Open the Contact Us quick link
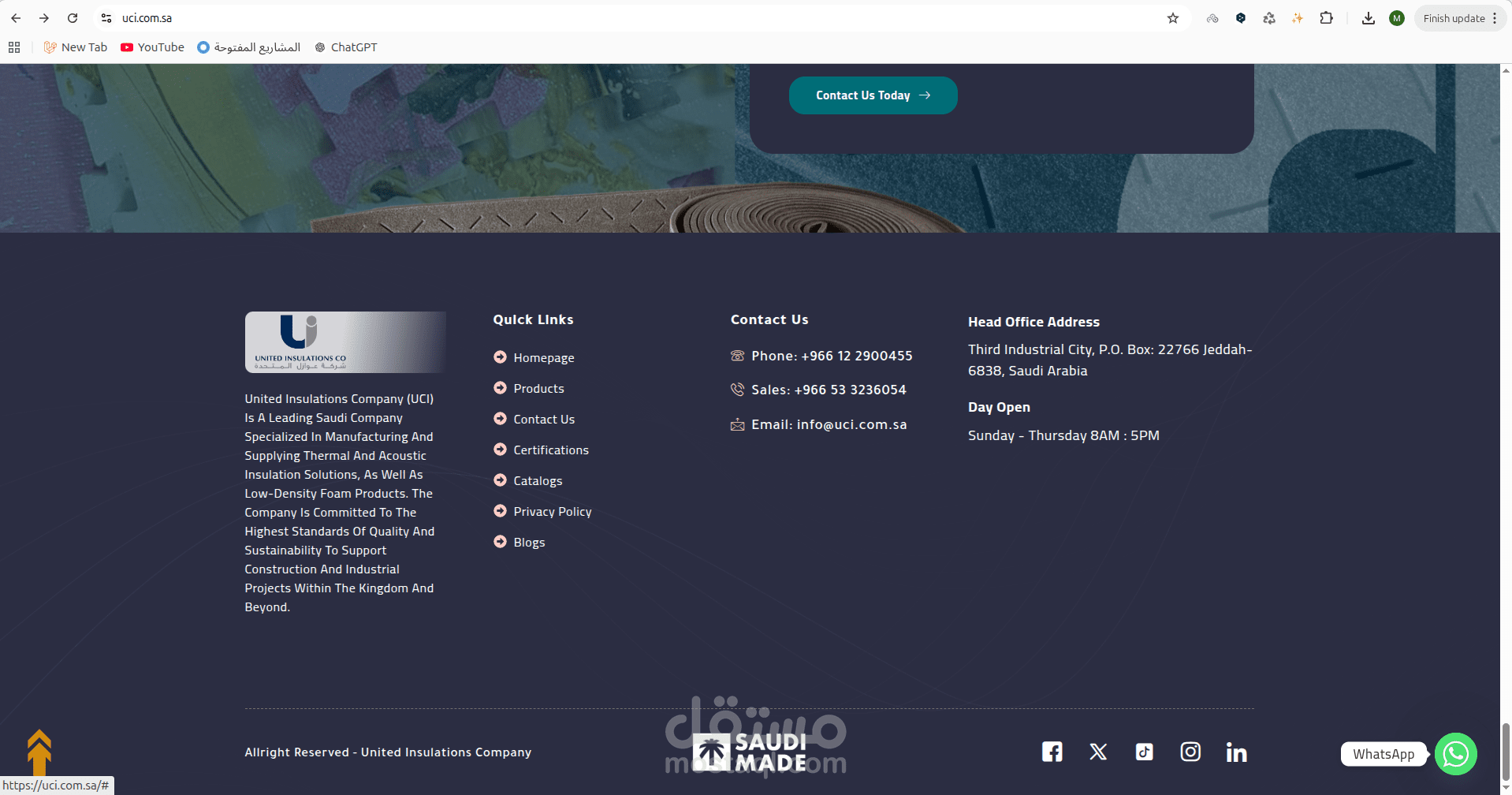The width and height of the screenshot is (1512, 795). [x=544, y=419]
